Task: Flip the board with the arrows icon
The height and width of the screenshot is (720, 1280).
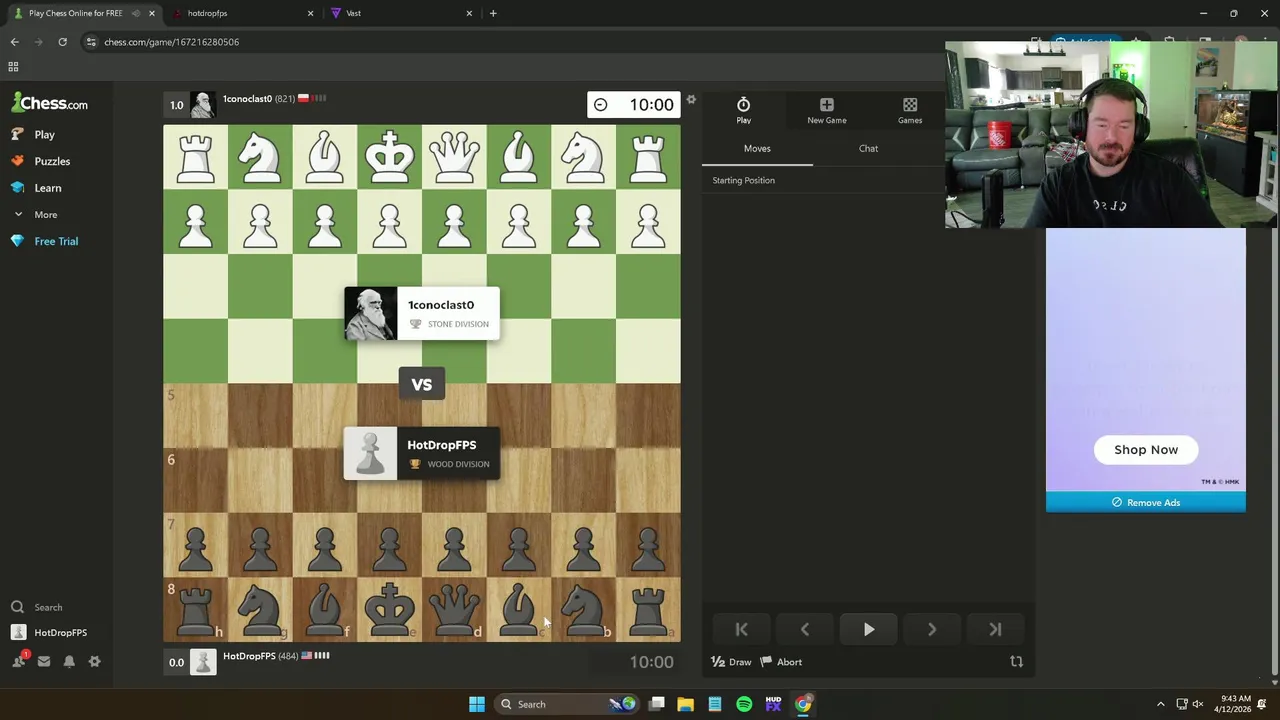Action: [x=1016, y=662]
